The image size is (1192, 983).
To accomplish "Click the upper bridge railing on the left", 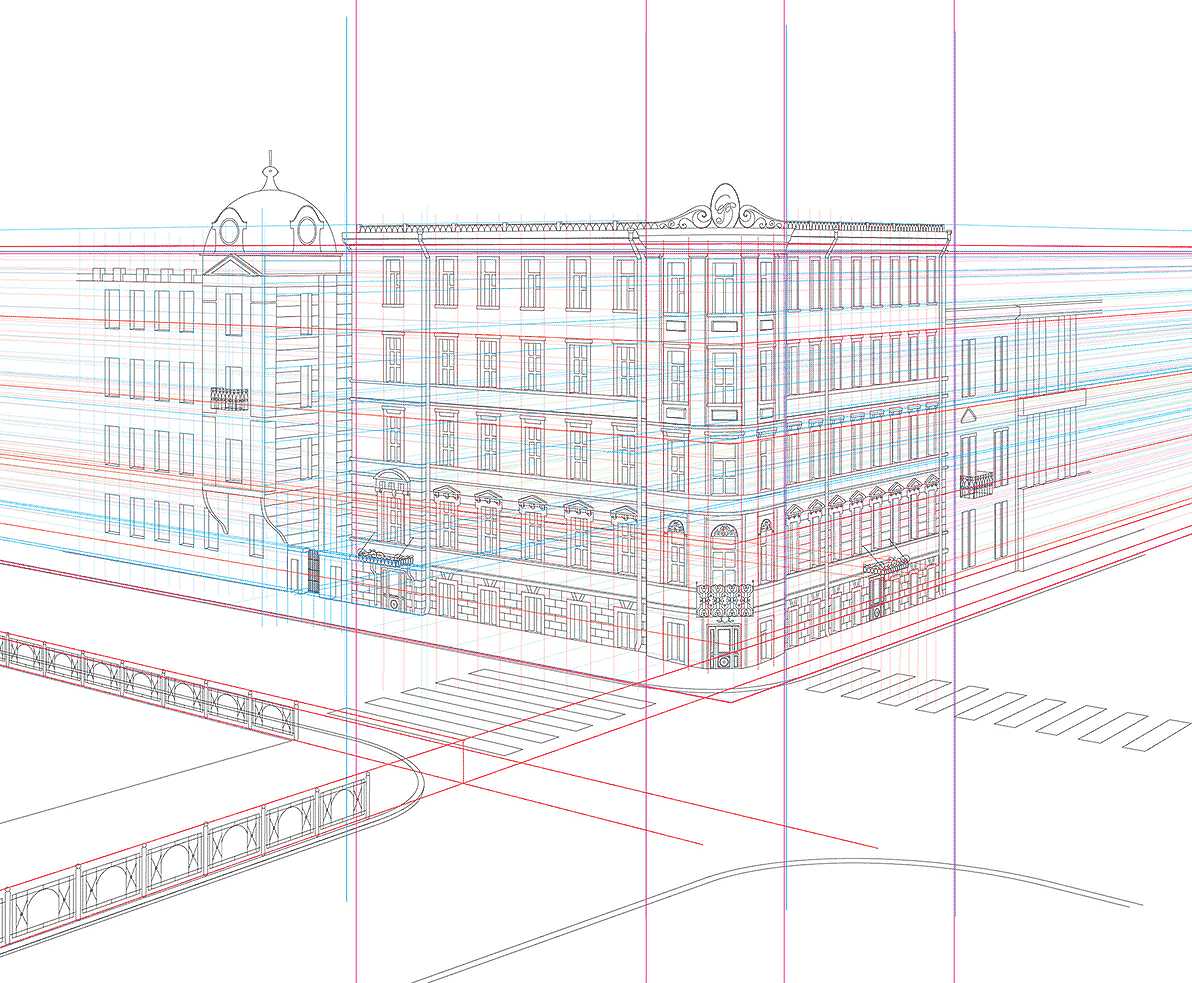I will [150, 682].
